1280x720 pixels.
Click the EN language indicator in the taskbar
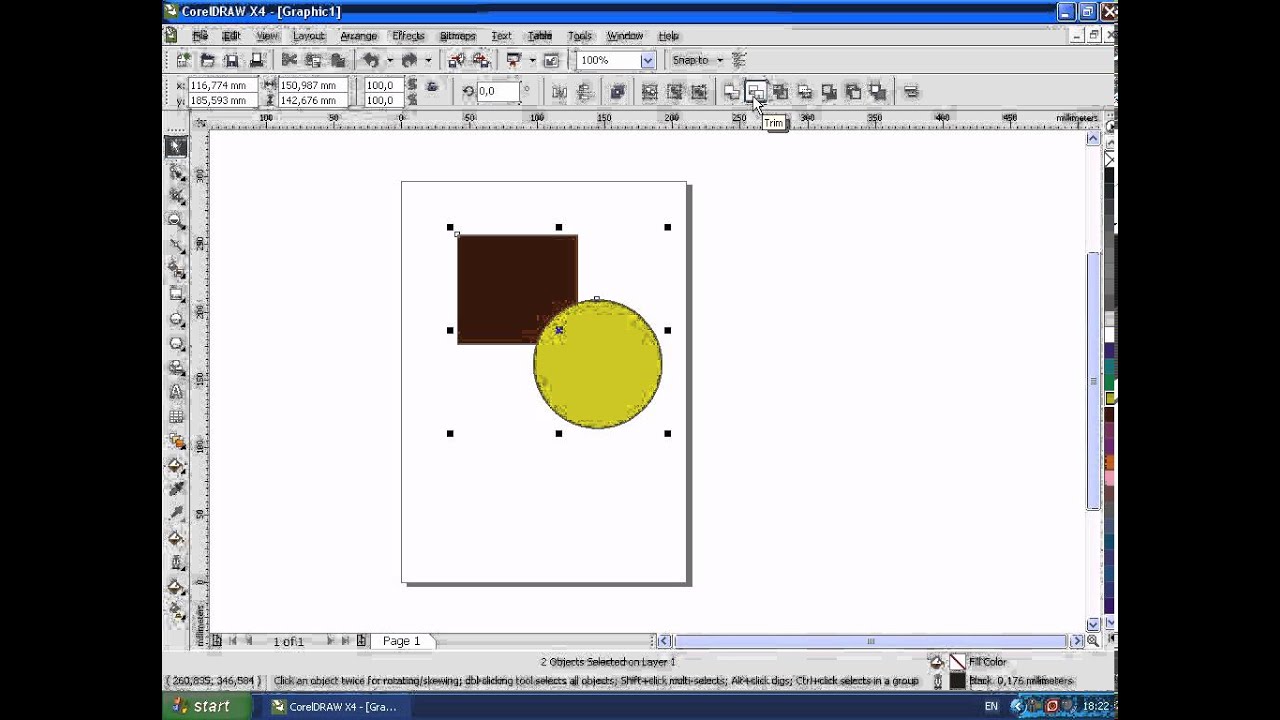991,706
